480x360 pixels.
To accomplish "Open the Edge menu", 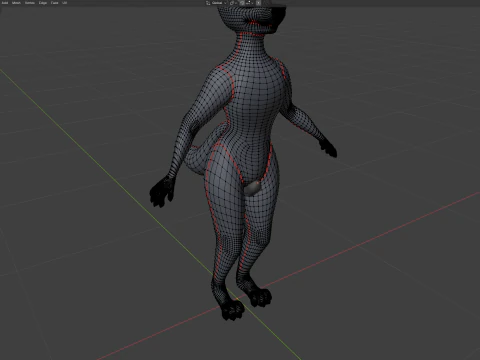I will click(x=43, y=3).
